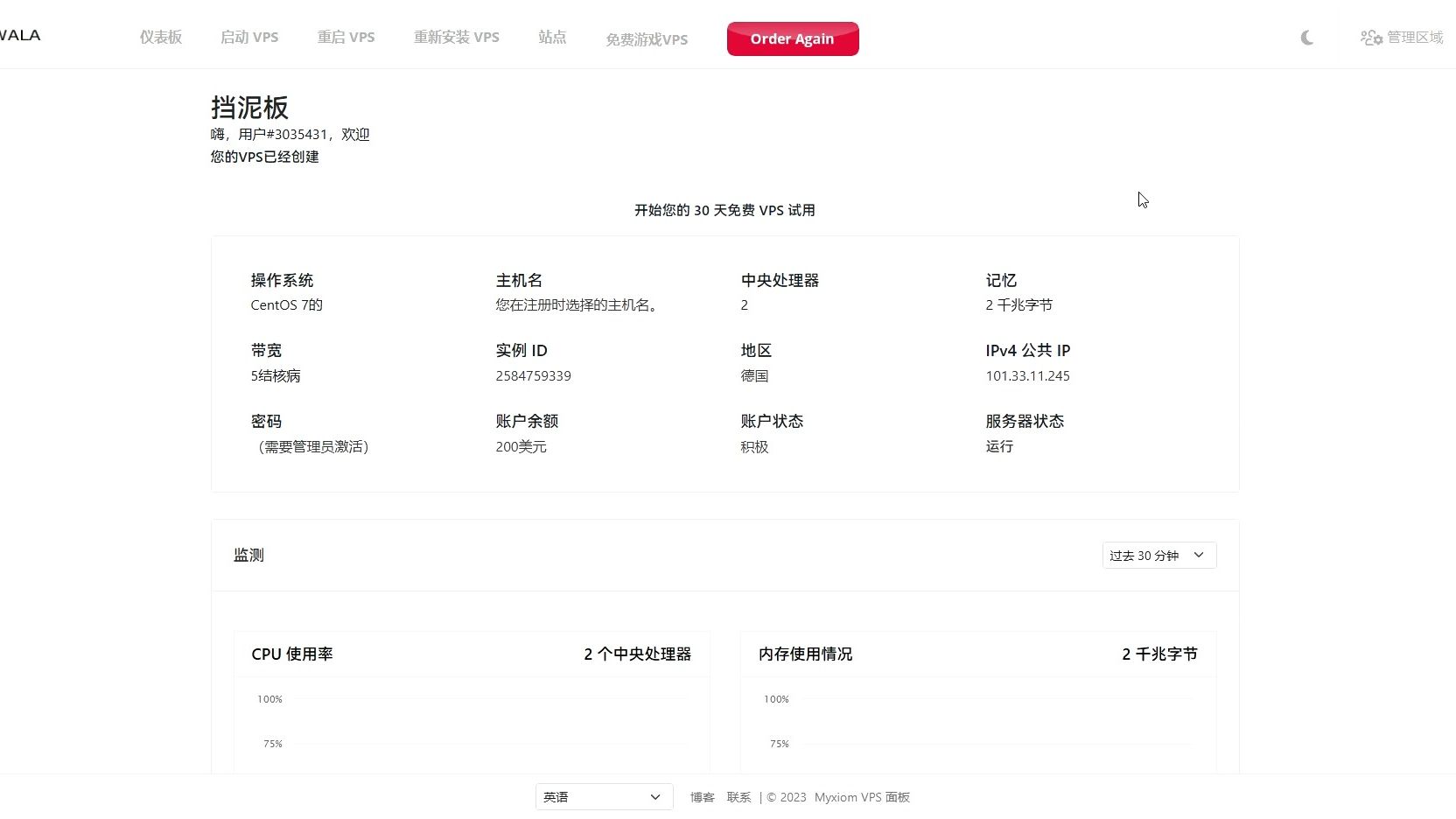Click the instance ID 2584759339
1456x819 pixels.
[533, 375]
